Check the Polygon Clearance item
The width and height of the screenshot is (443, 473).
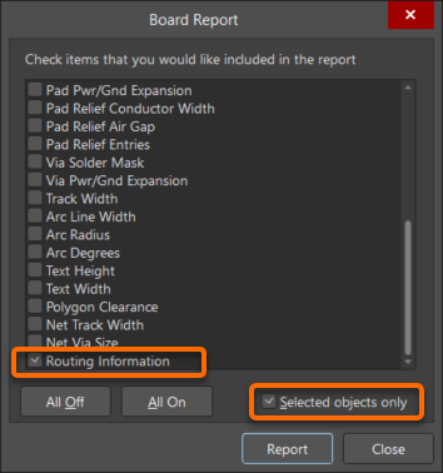coord(35,306)
